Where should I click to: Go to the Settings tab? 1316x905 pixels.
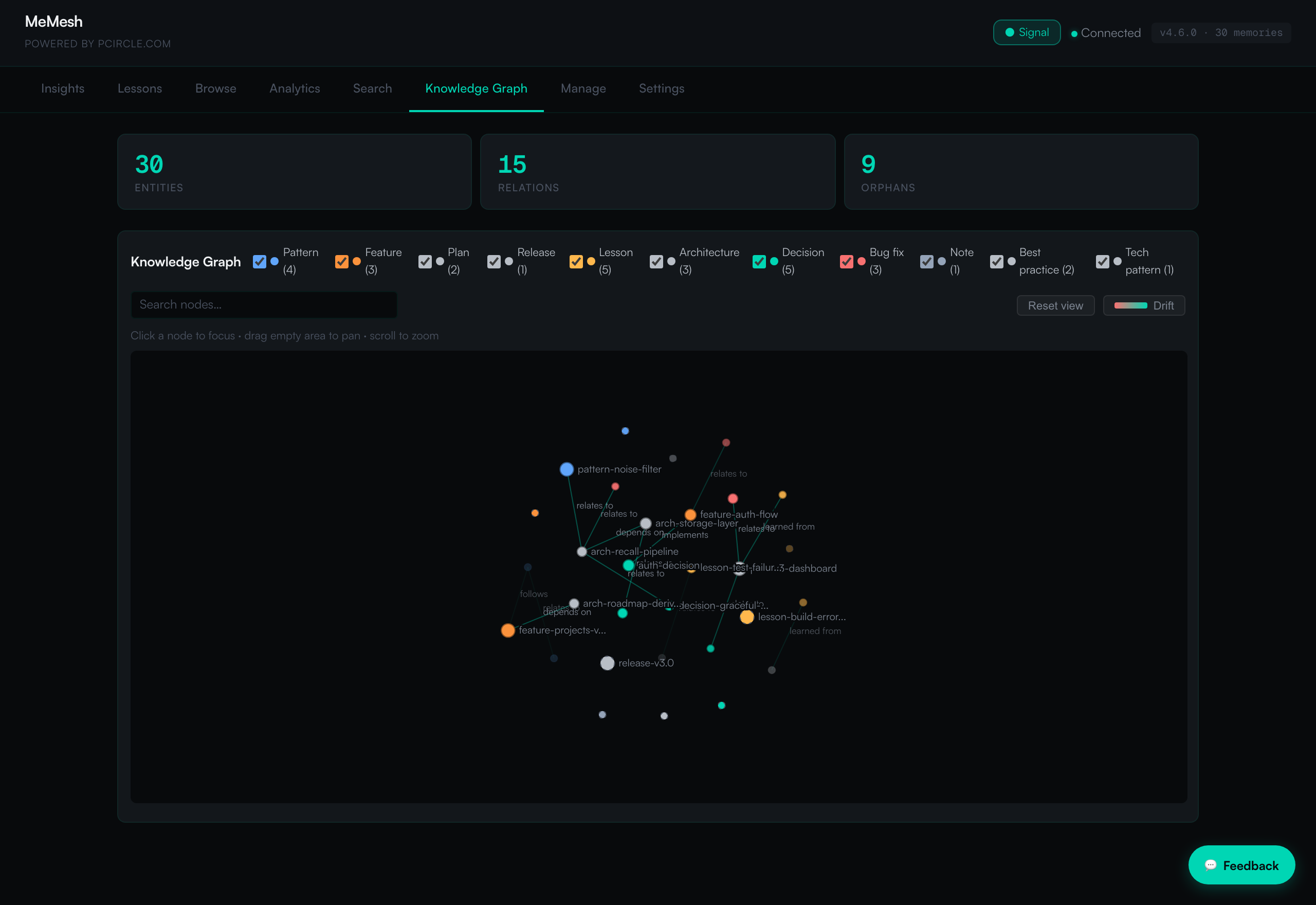[x=662, y=88]
